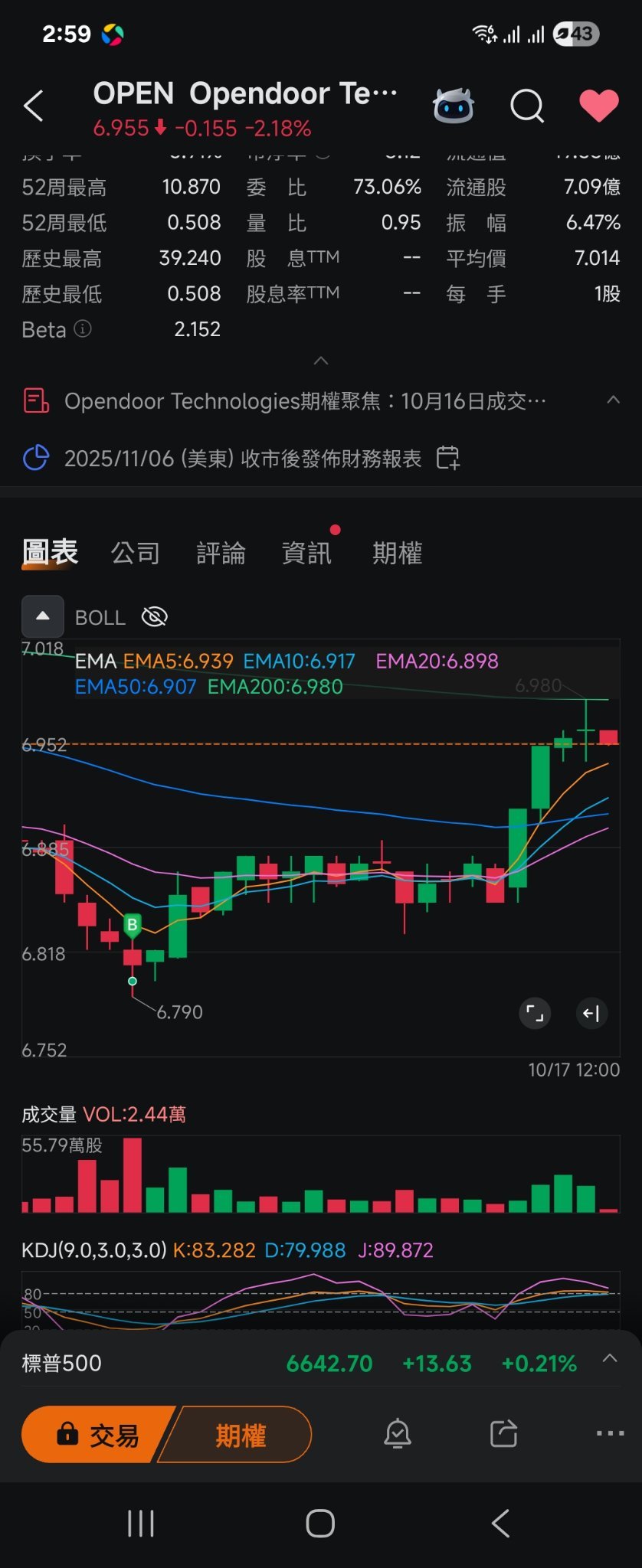
Task: Tap the KDJ indicator label
Action: tap(93, 1250)
